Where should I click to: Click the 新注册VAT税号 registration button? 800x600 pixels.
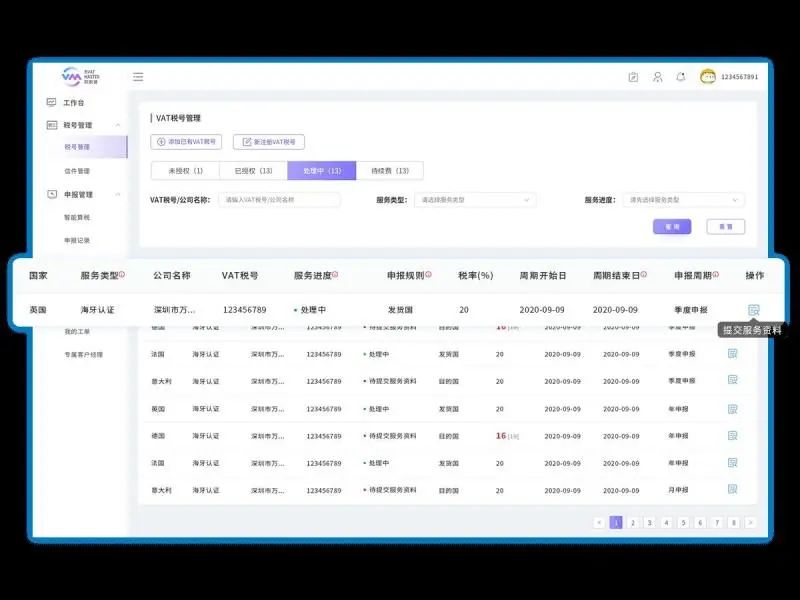tap(267, 139)
